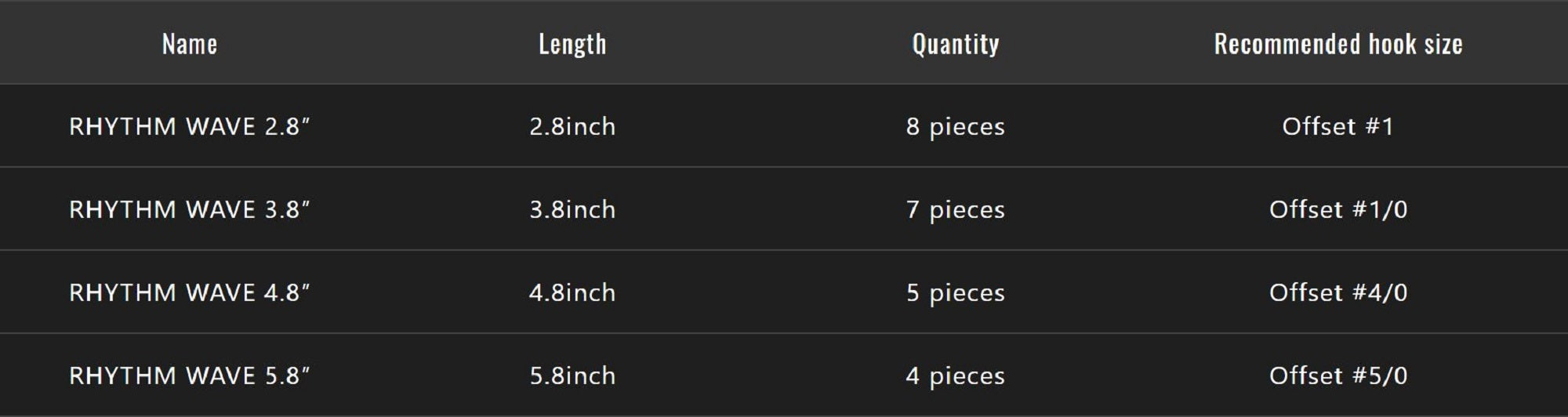Click the 5.8inch length cell

point(572,375)
